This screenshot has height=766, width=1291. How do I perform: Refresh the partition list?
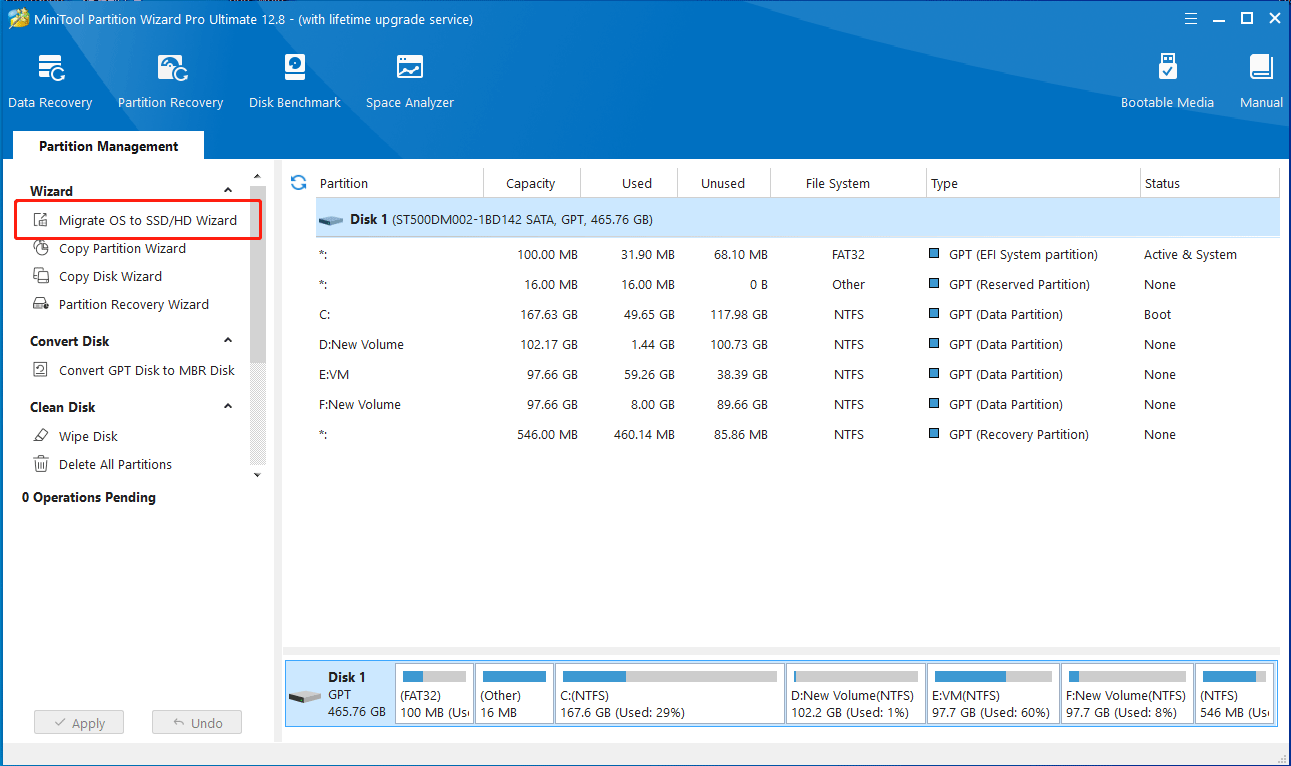298,182
